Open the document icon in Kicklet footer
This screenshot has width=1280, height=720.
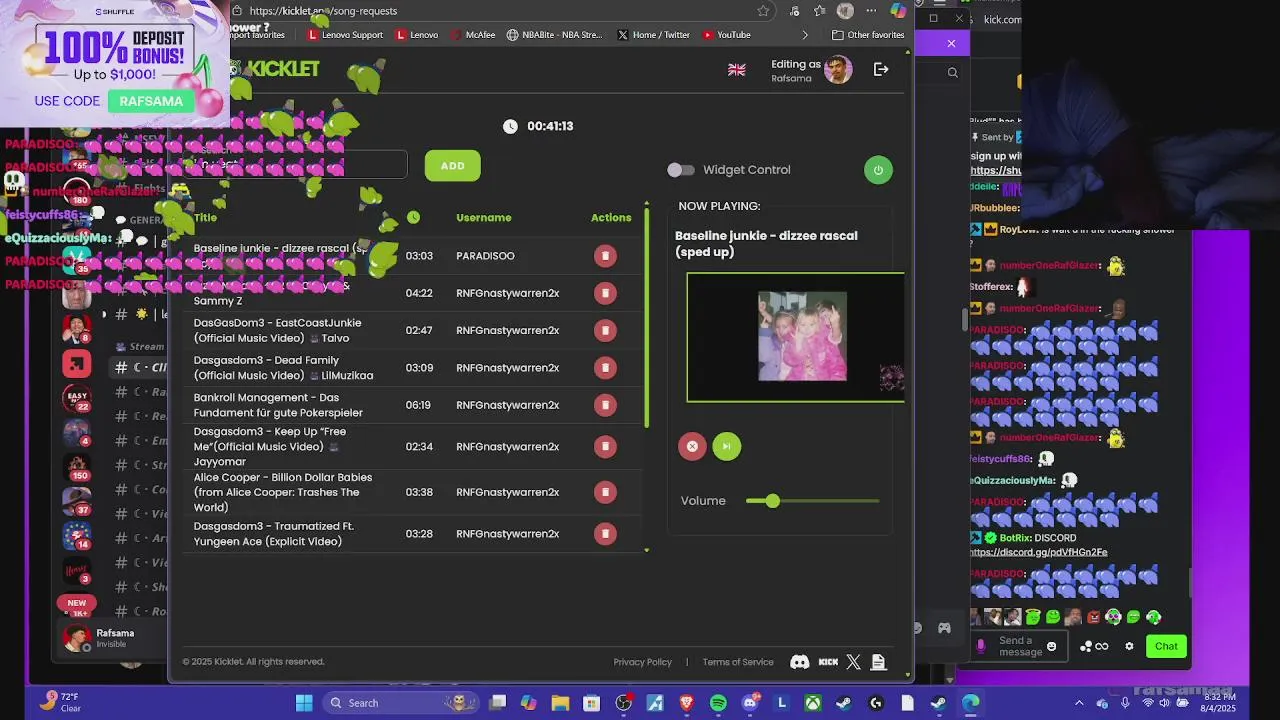click(x=878, y=662)
